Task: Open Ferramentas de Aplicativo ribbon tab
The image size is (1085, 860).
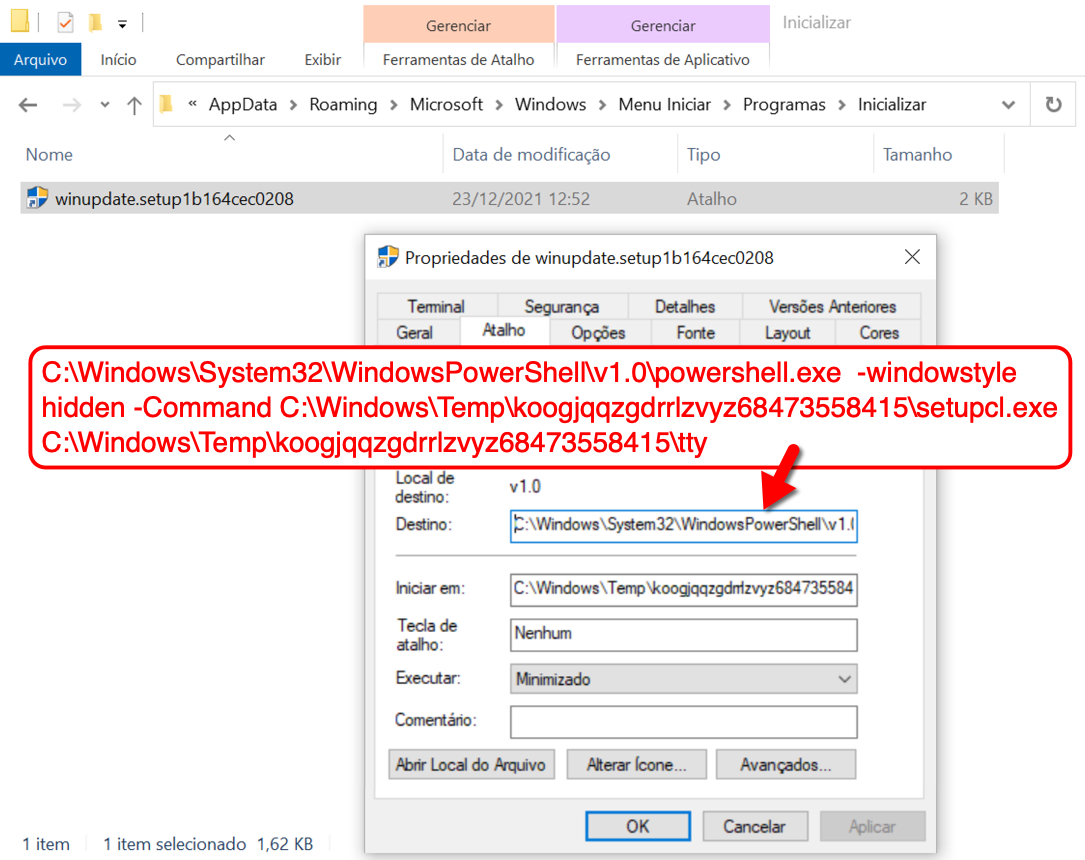Action: [x=663, y=60]
